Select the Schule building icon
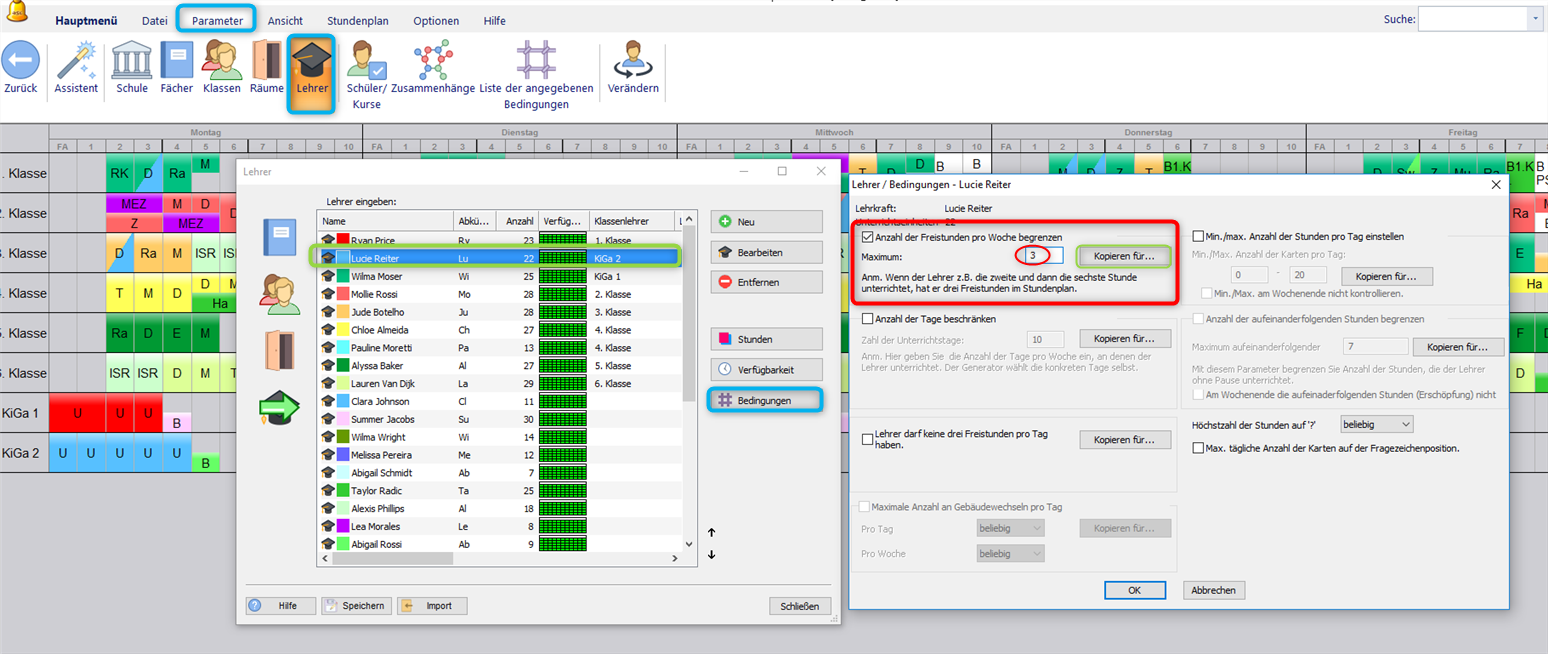 [132, 61]
